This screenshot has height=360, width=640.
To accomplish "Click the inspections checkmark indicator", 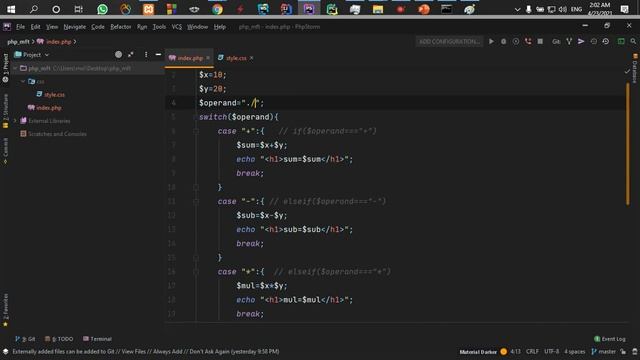I will pyautogui.click(x=627, y=71).
